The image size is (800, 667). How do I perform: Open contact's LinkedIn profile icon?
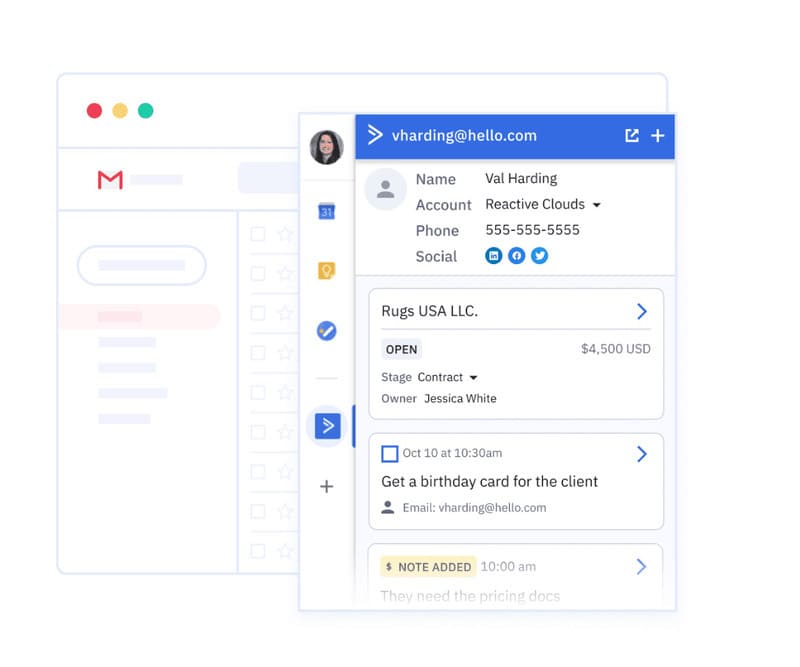(493, 256)
